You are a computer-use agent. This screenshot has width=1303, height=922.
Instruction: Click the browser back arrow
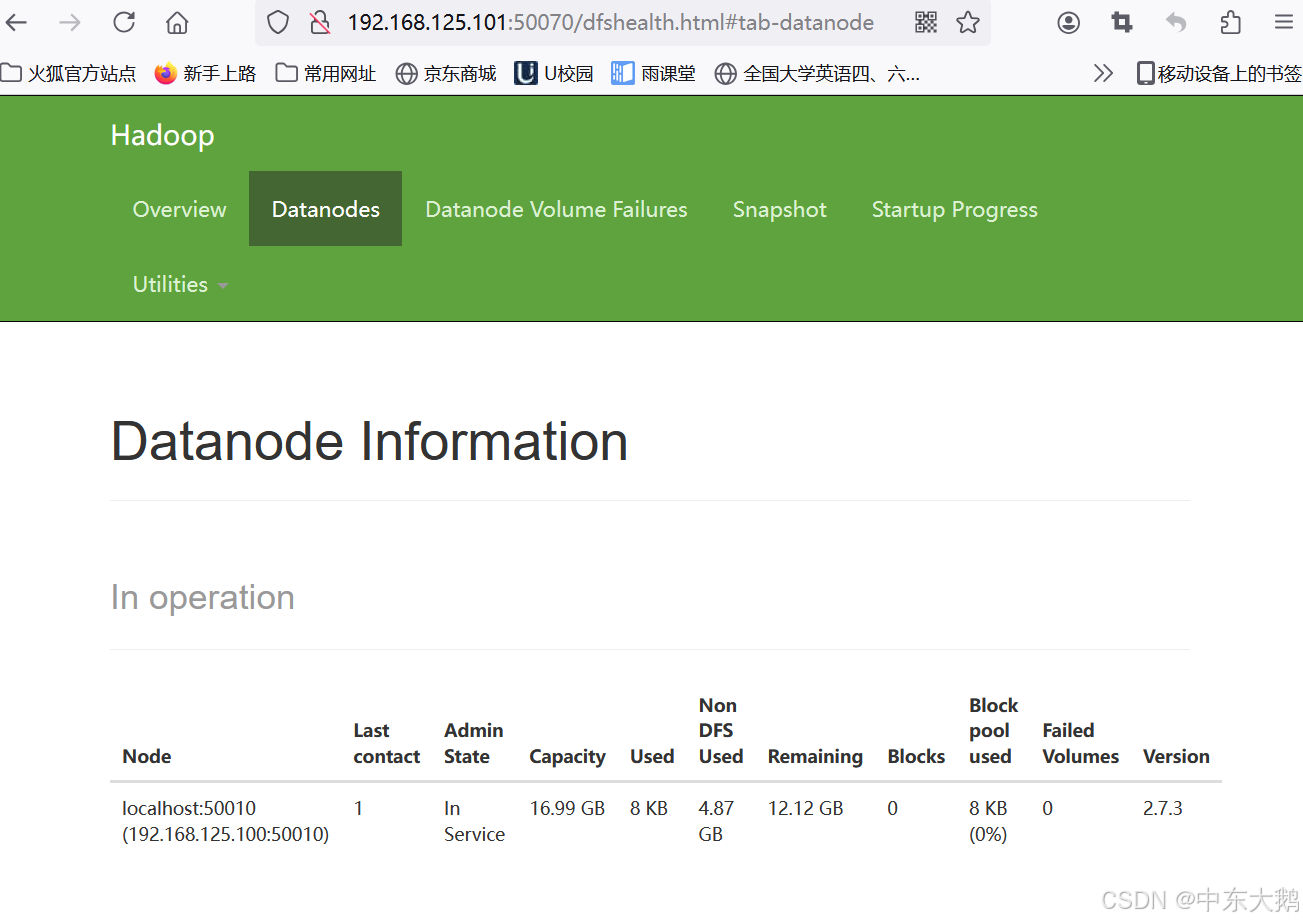coord(16,22)
